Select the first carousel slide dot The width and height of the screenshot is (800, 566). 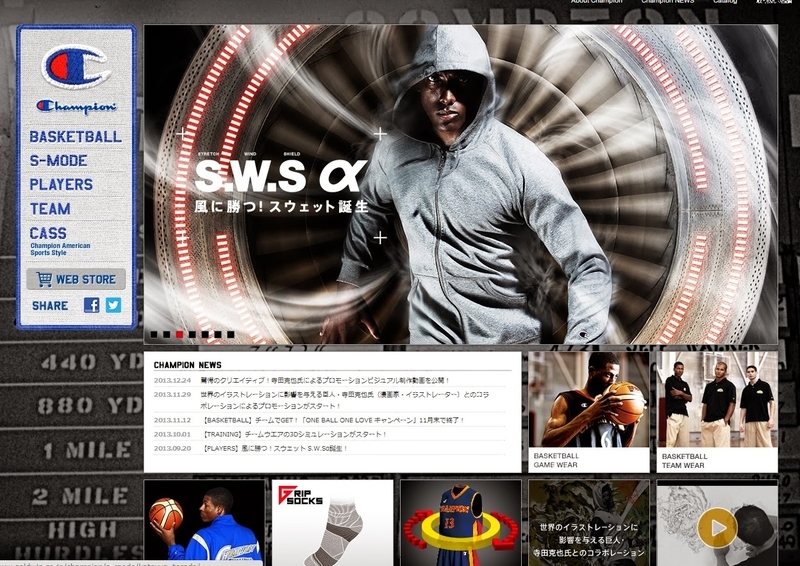[154, 335]
